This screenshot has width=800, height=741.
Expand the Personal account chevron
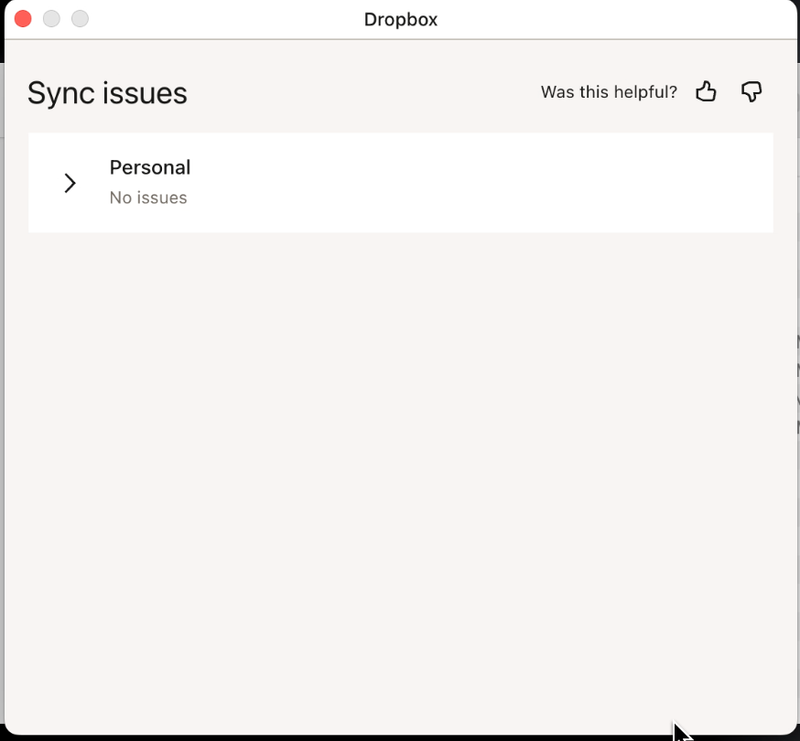tap(70, 183)
